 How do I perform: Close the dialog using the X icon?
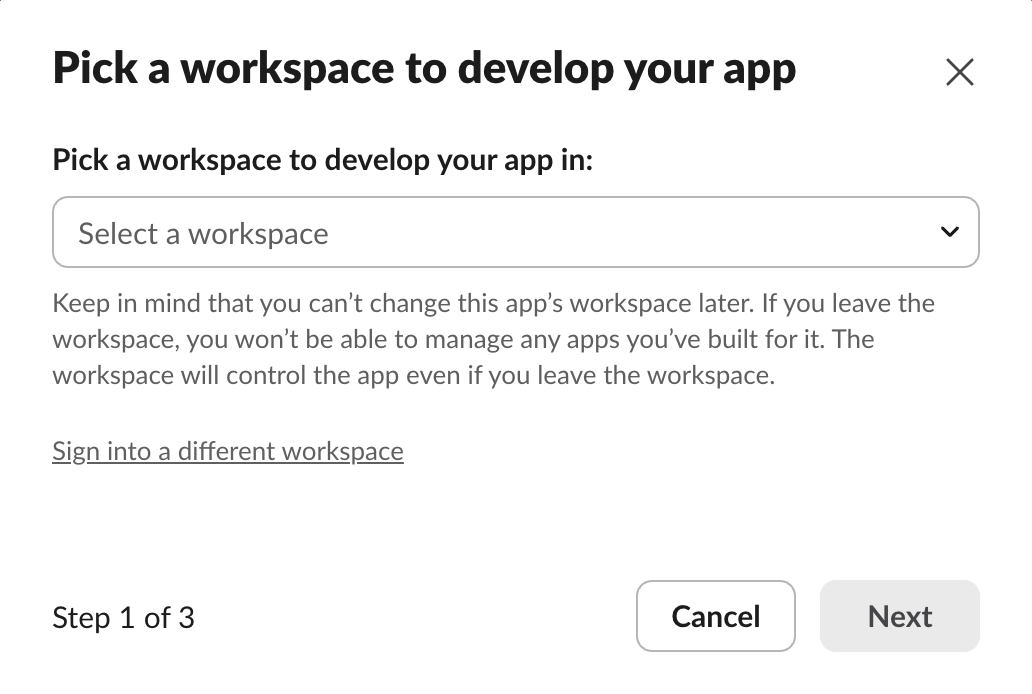click(960, 72)
